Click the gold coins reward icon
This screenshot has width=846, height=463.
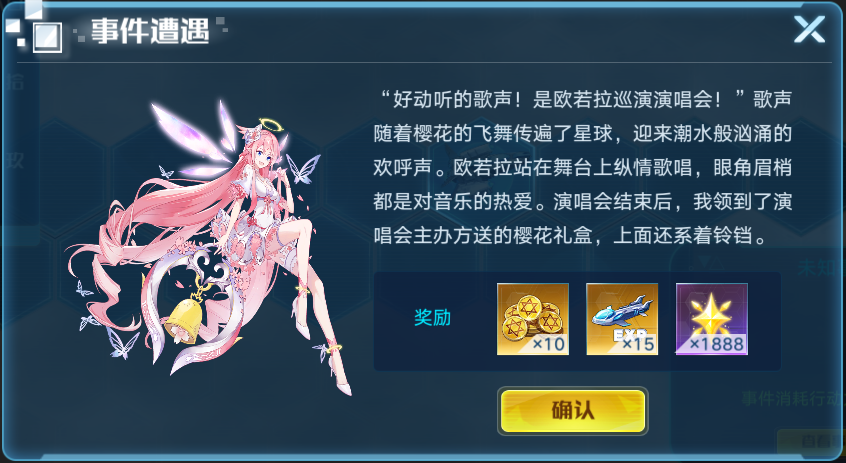pos(533,319)
